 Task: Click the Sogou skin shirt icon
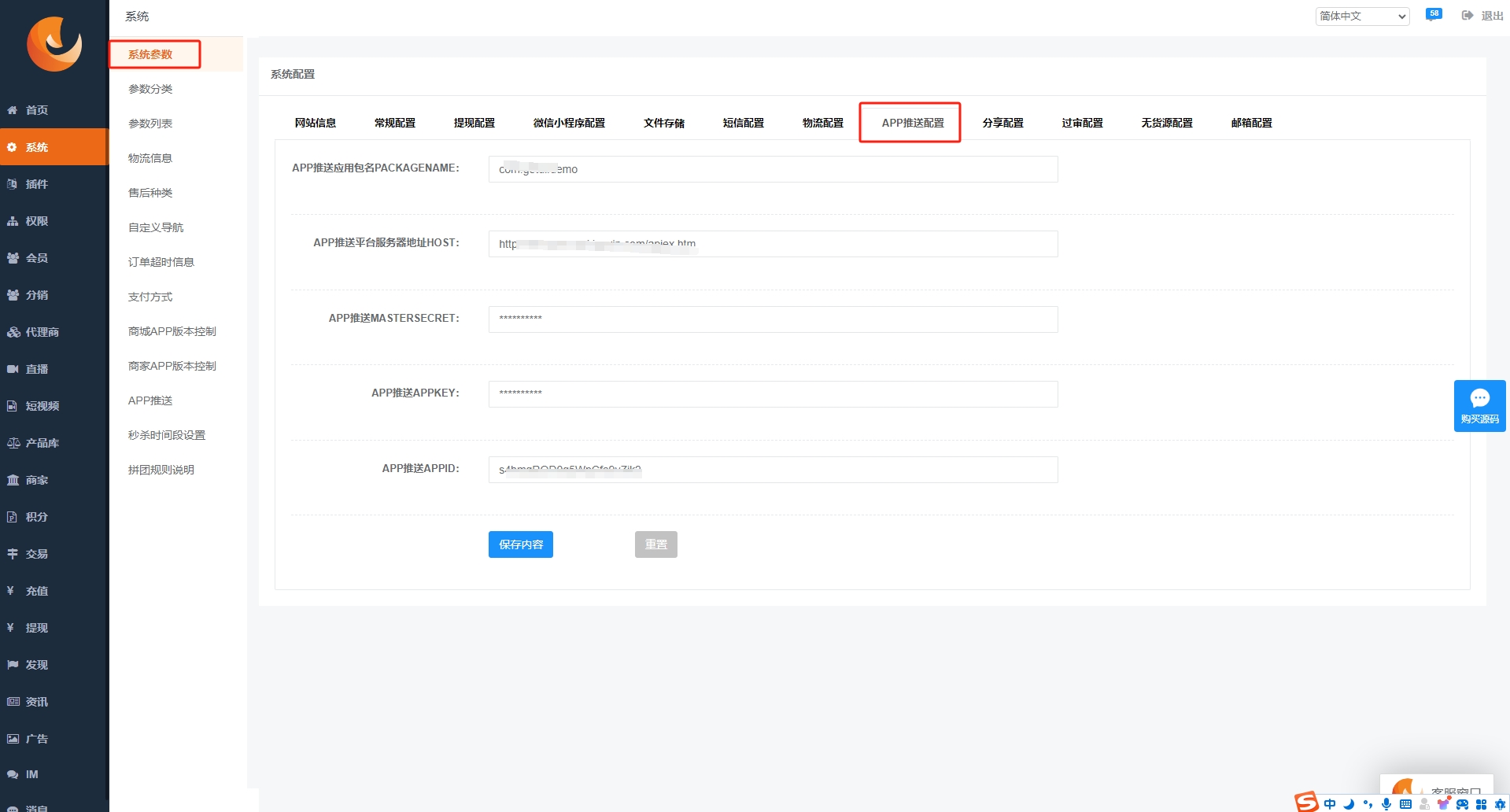(1443, 804)
